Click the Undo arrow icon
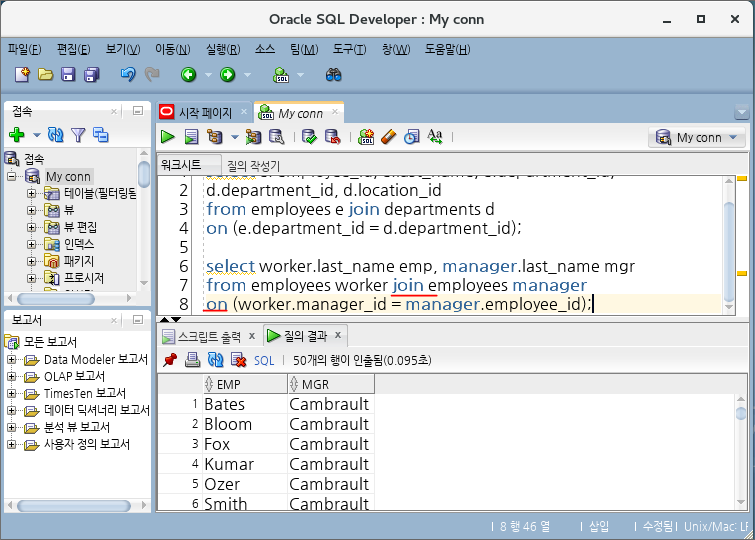This screenshot has height=540, width=755. click(128, 75)
